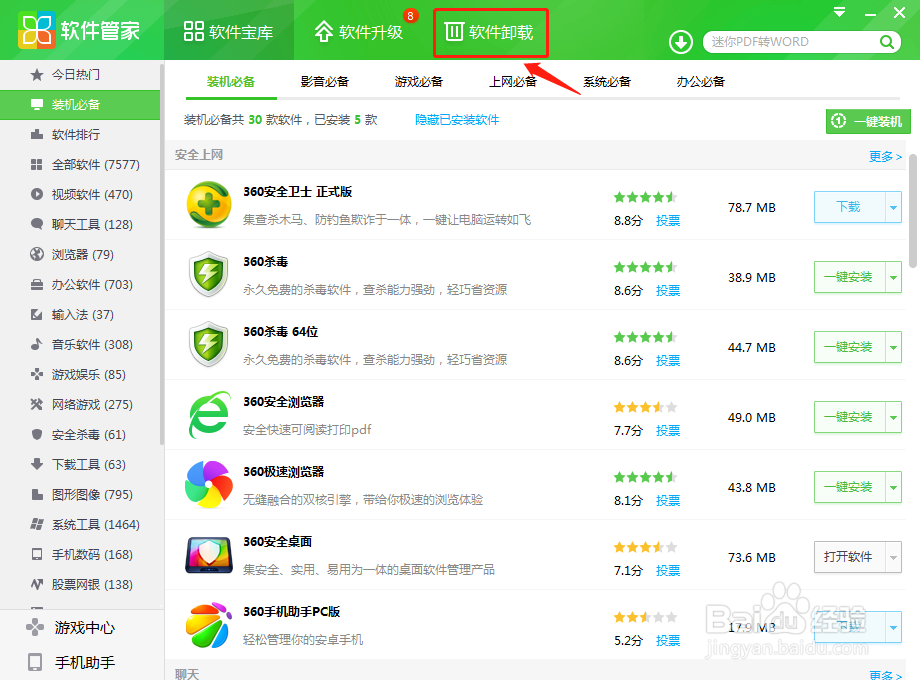The image size is (920, 680).
Task: Expand options arrow next to 打开软件
Action: (894, 557)
